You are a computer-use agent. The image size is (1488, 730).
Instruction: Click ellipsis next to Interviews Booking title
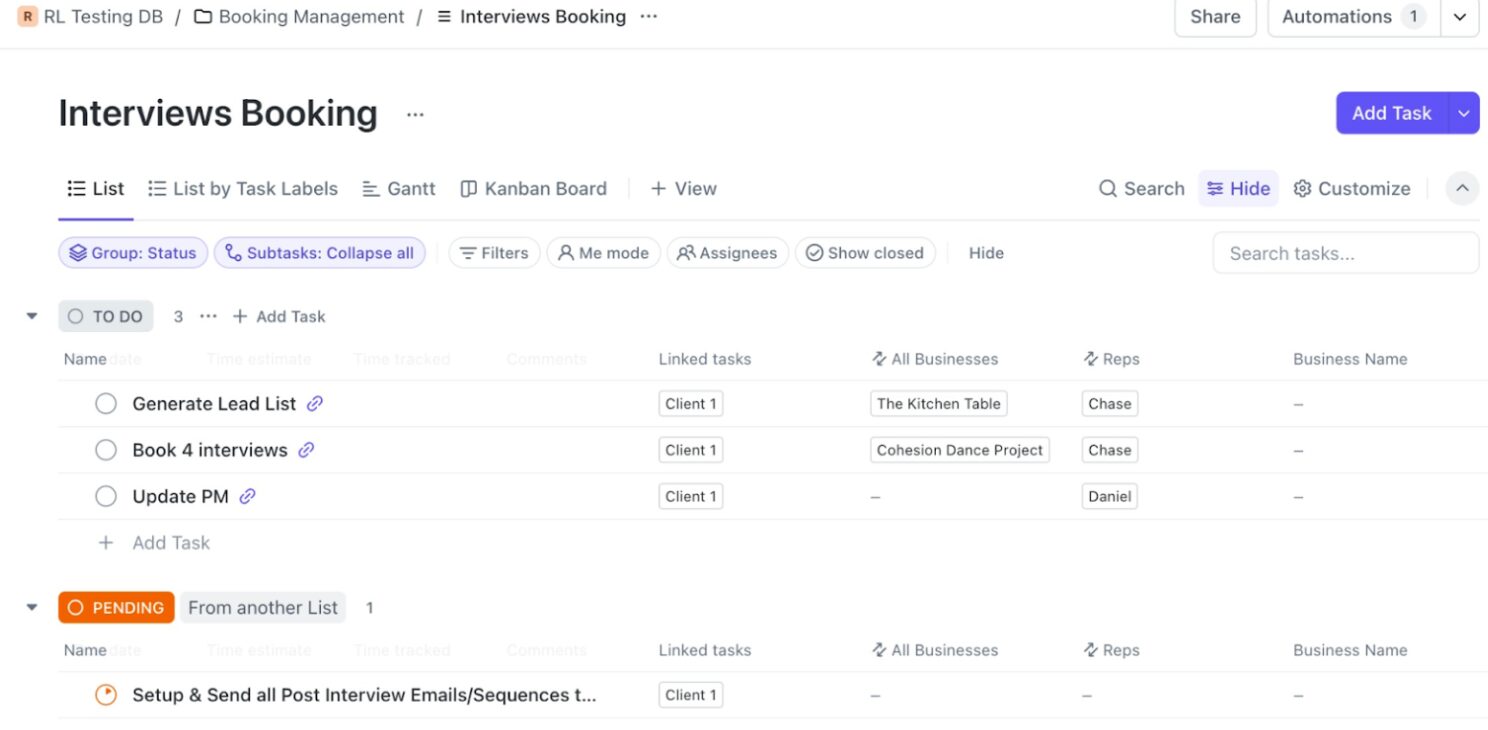click(415, 114)
